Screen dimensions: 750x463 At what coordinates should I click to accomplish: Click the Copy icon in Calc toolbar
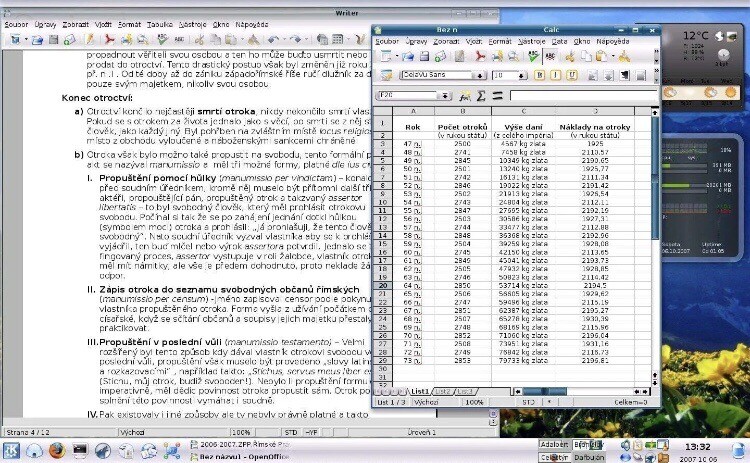[585, 57]
